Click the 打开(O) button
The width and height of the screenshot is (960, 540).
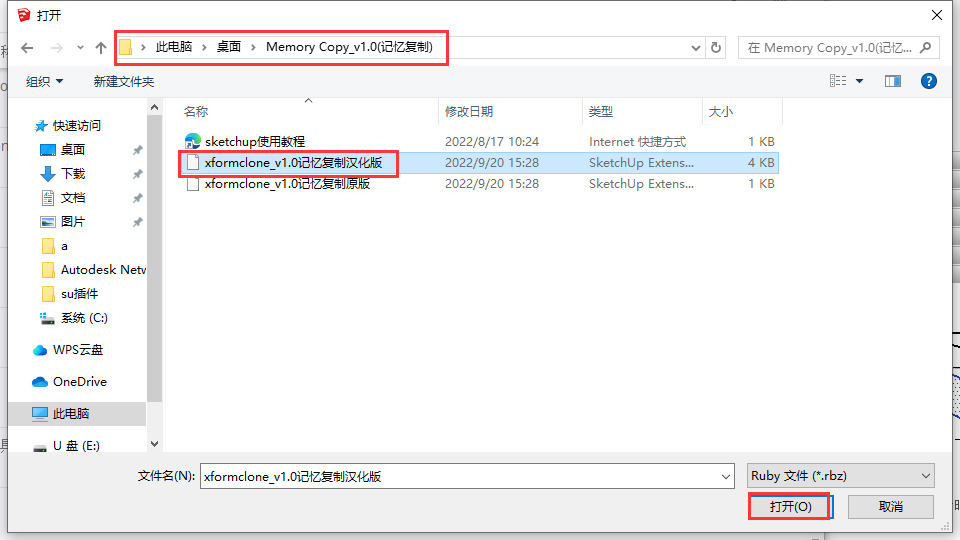point(790,506)
